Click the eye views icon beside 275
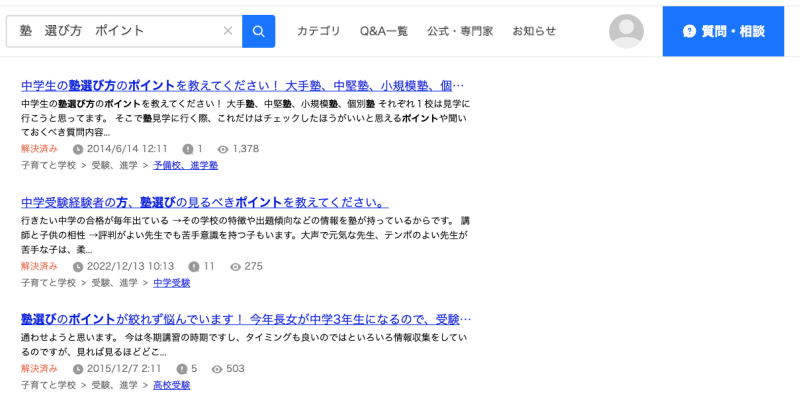800x405 pixels. click(235, 267)
